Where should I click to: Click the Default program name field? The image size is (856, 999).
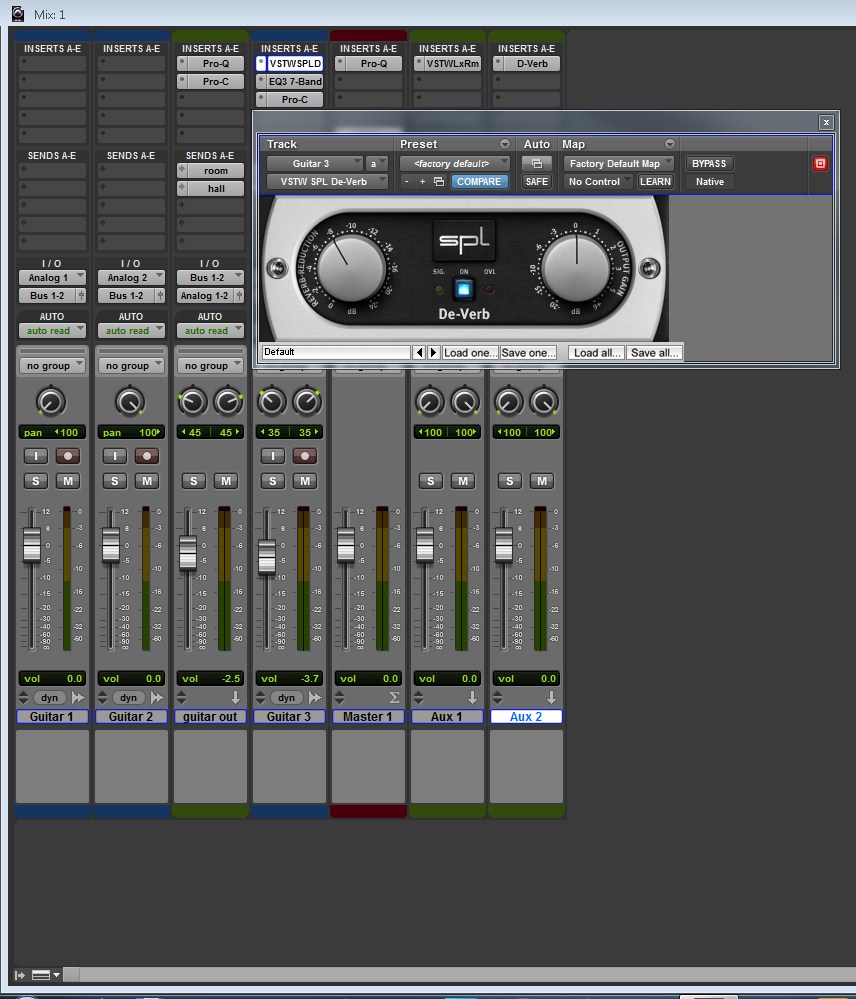tap(336, 352)
